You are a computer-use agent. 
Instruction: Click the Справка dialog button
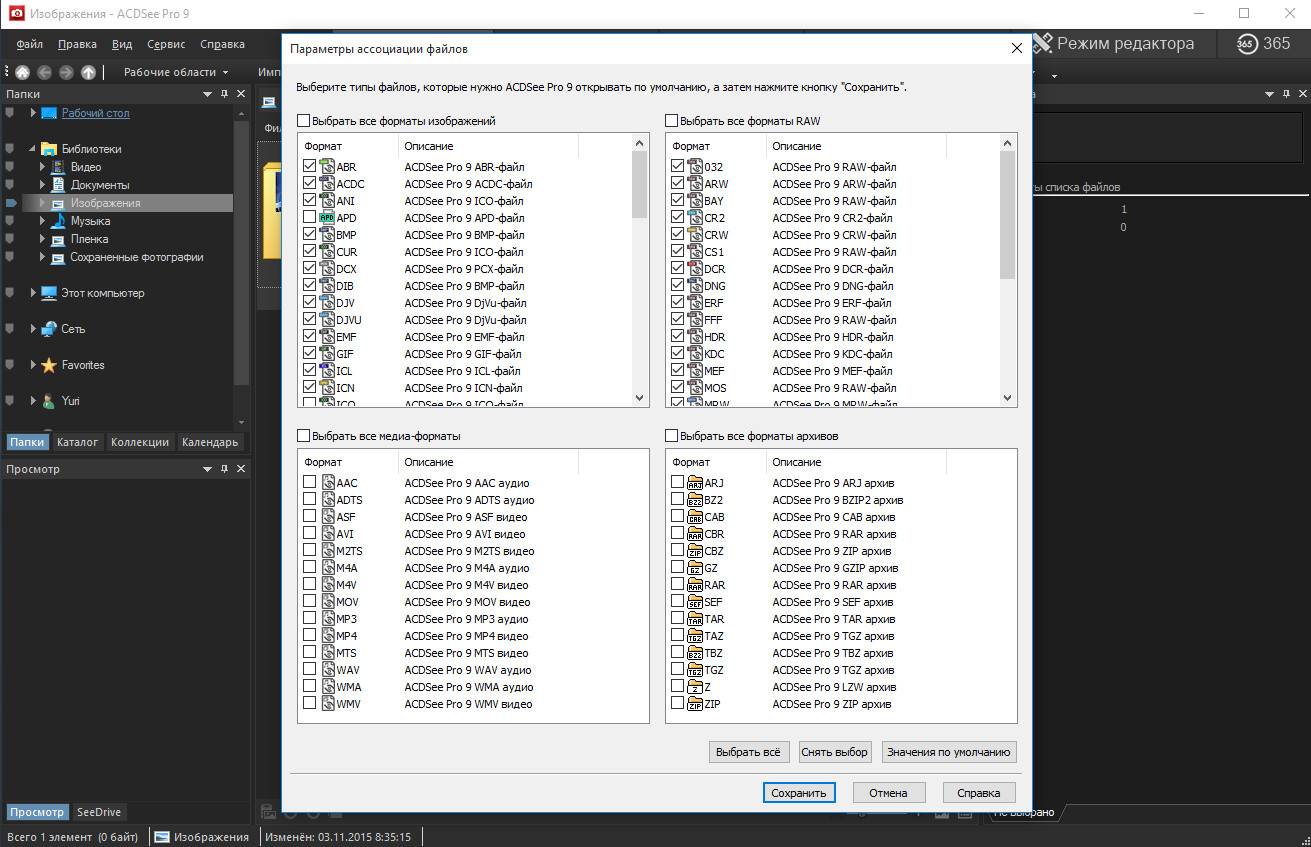click(978, 792)
